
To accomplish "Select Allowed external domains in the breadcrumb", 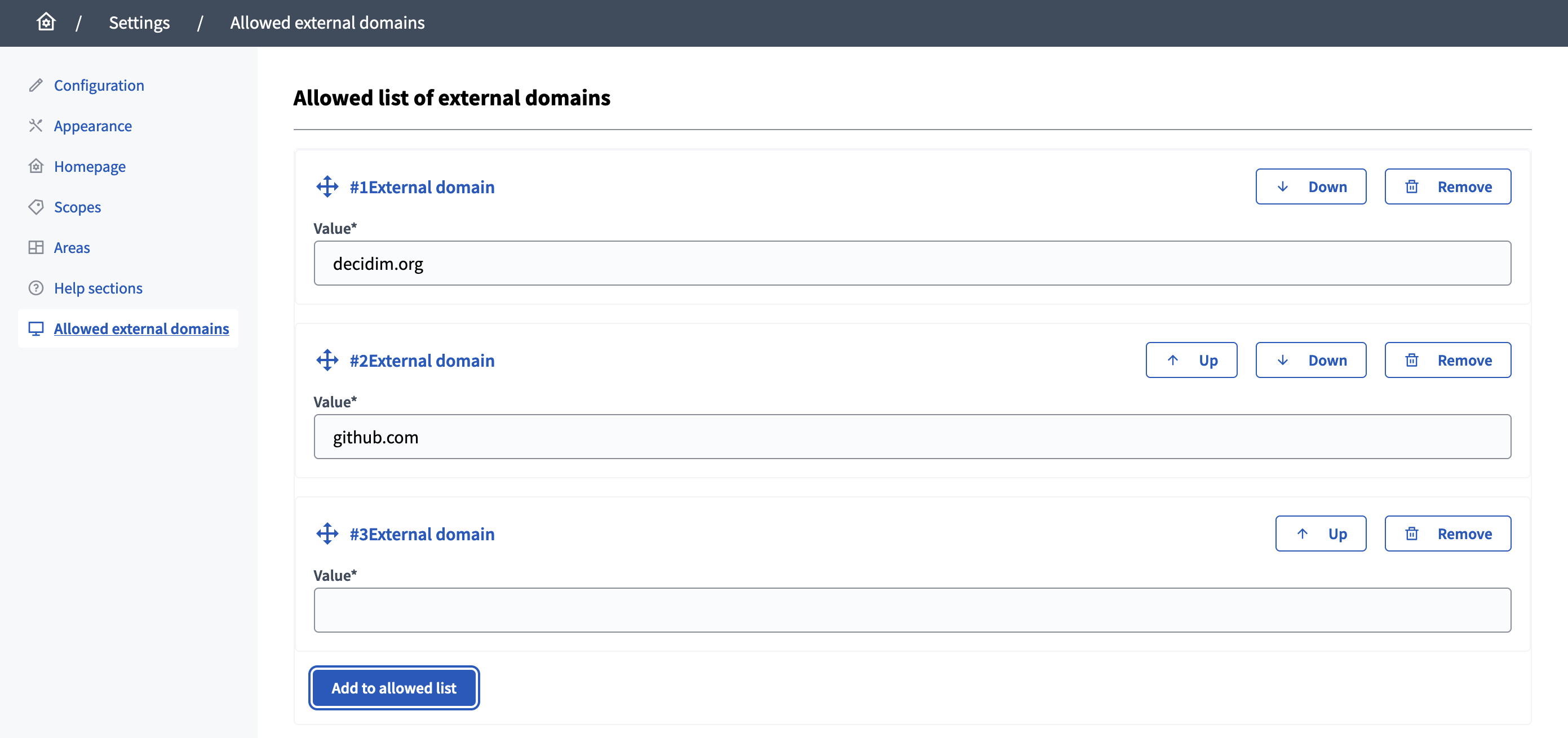I will point(327,23).
